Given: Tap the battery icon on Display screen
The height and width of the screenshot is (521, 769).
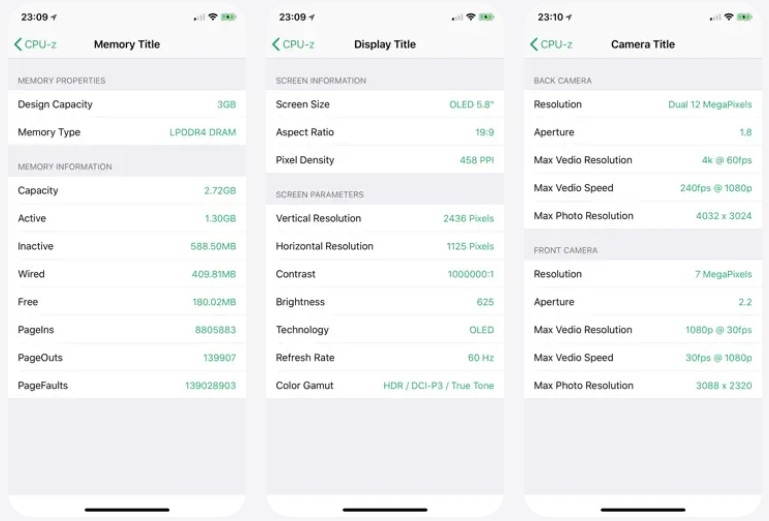Looking at the screenshot, I should click(486, 17).
